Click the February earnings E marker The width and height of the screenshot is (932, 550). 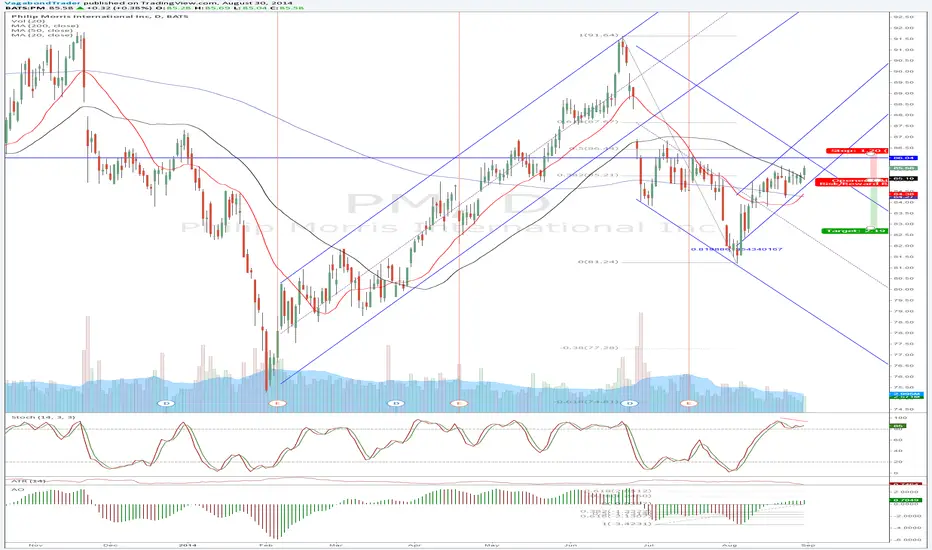tap(277, 403)
